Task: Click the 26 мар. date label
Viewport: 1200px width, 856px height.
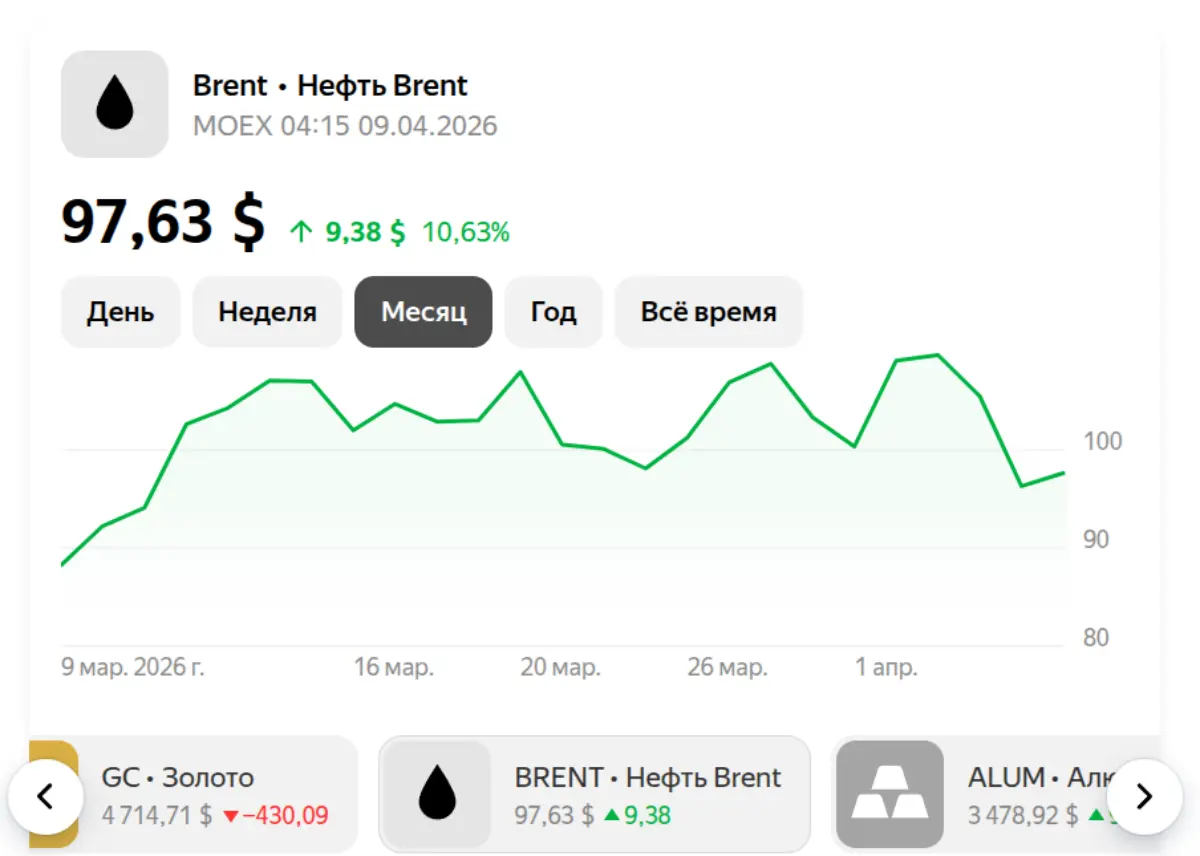Action: tap(728, 667)
